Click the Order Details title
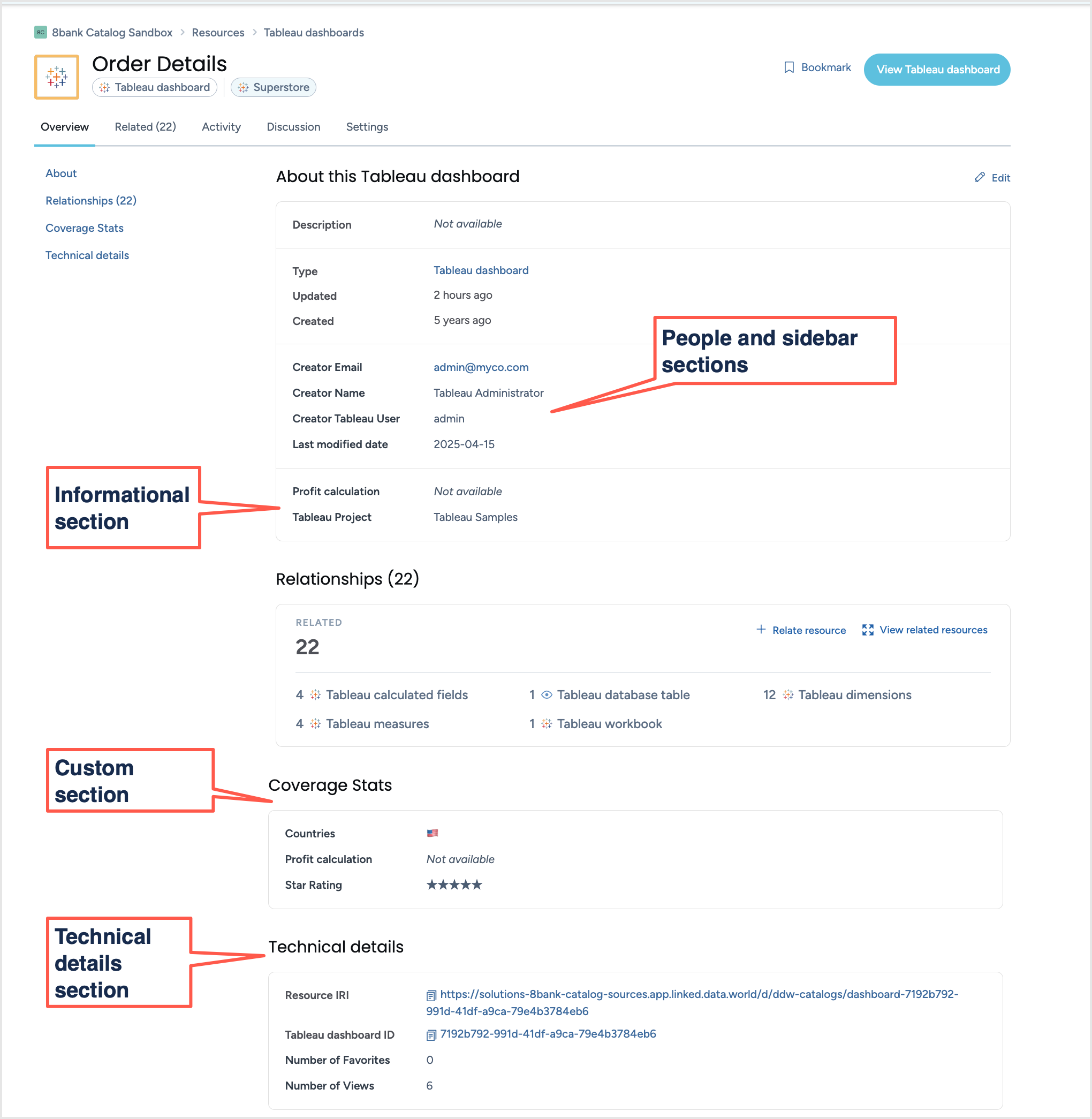The image size is (1092, 1119). pyautogui.click(x=160, y=64)
